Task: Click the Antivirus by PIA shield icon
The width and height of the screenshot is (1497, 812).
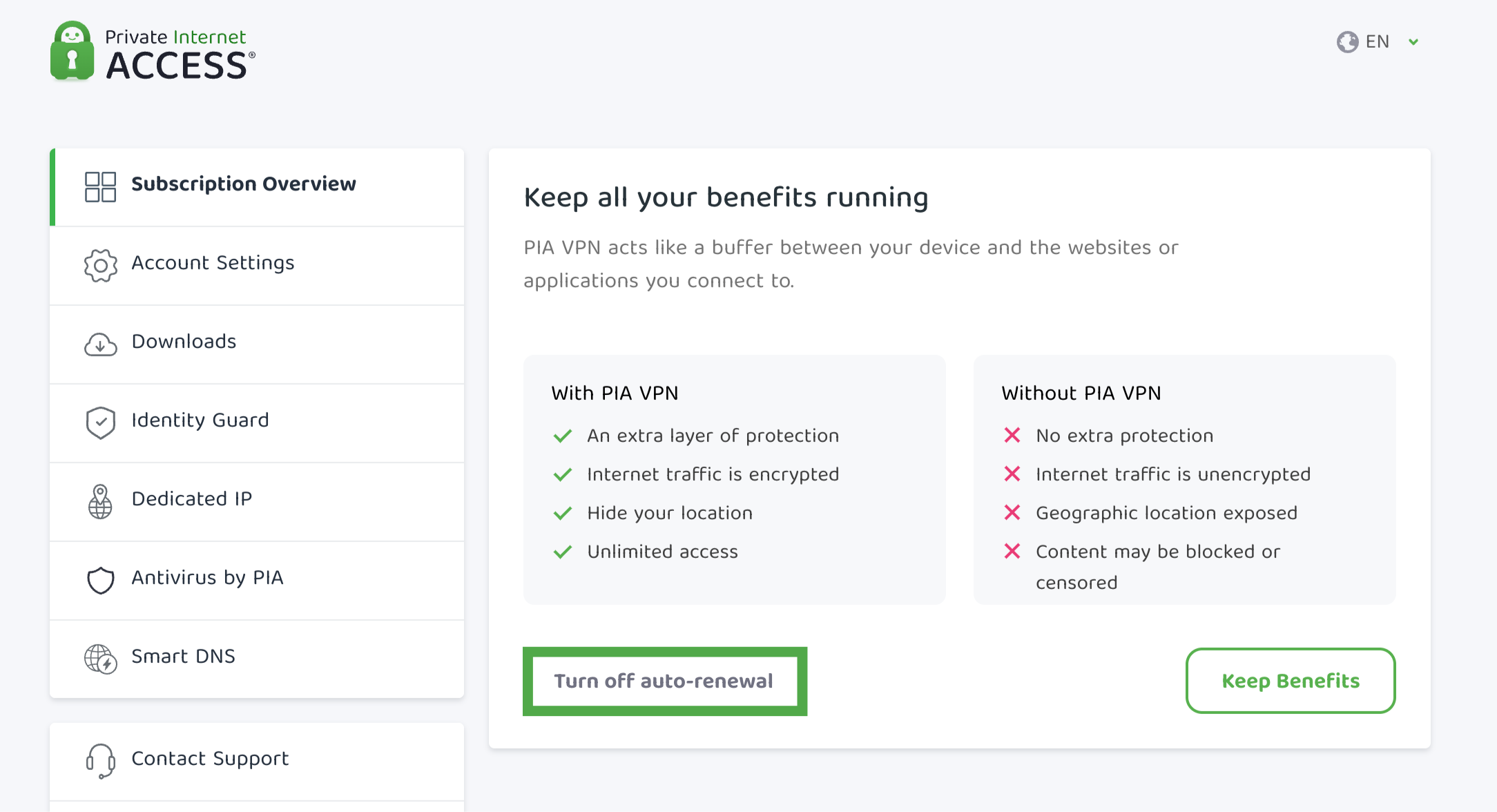Action: pos(101,580)
